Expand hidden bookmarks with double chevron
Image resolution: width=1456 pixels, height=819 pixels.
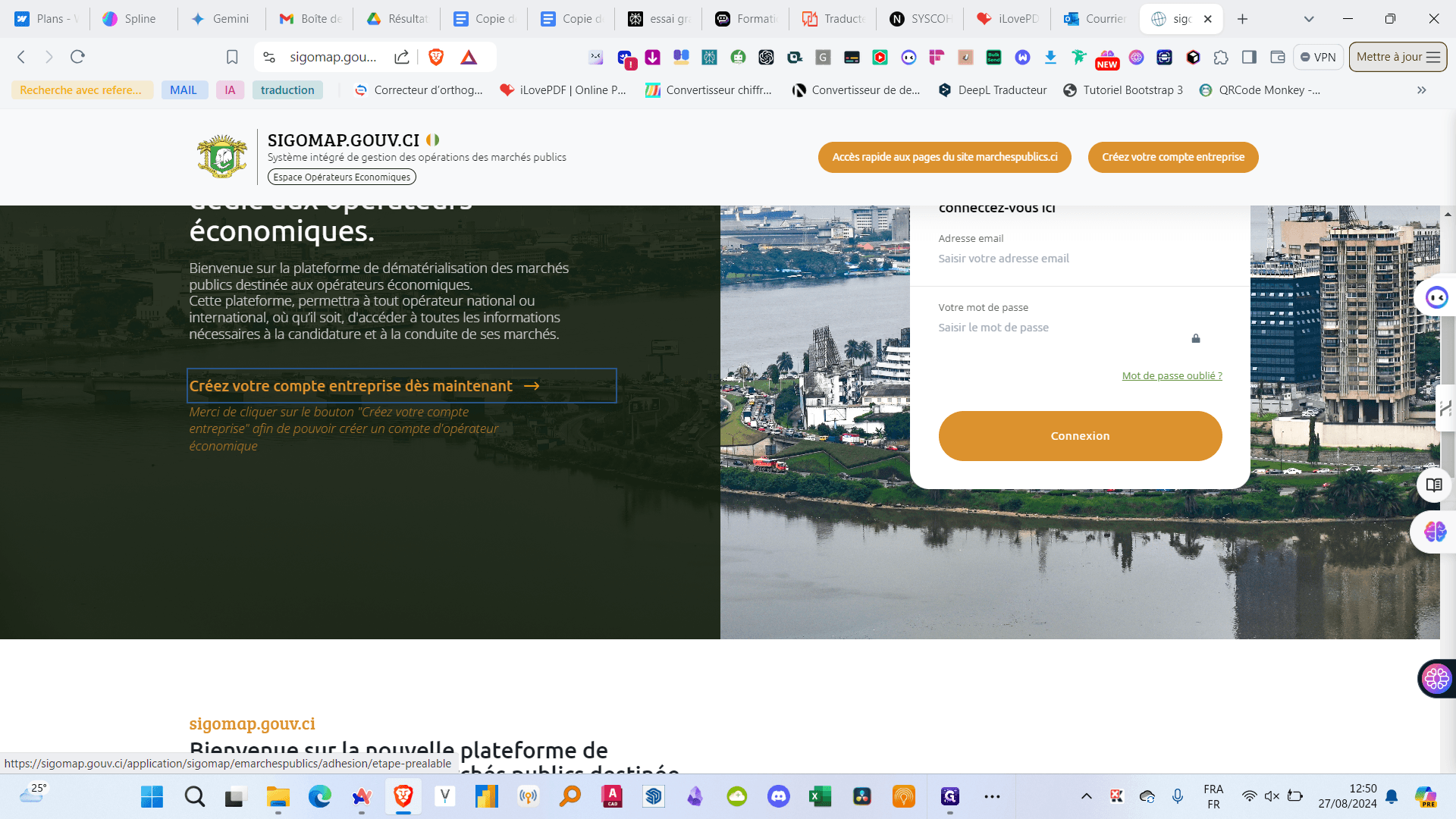click(x=1422, y=90)
